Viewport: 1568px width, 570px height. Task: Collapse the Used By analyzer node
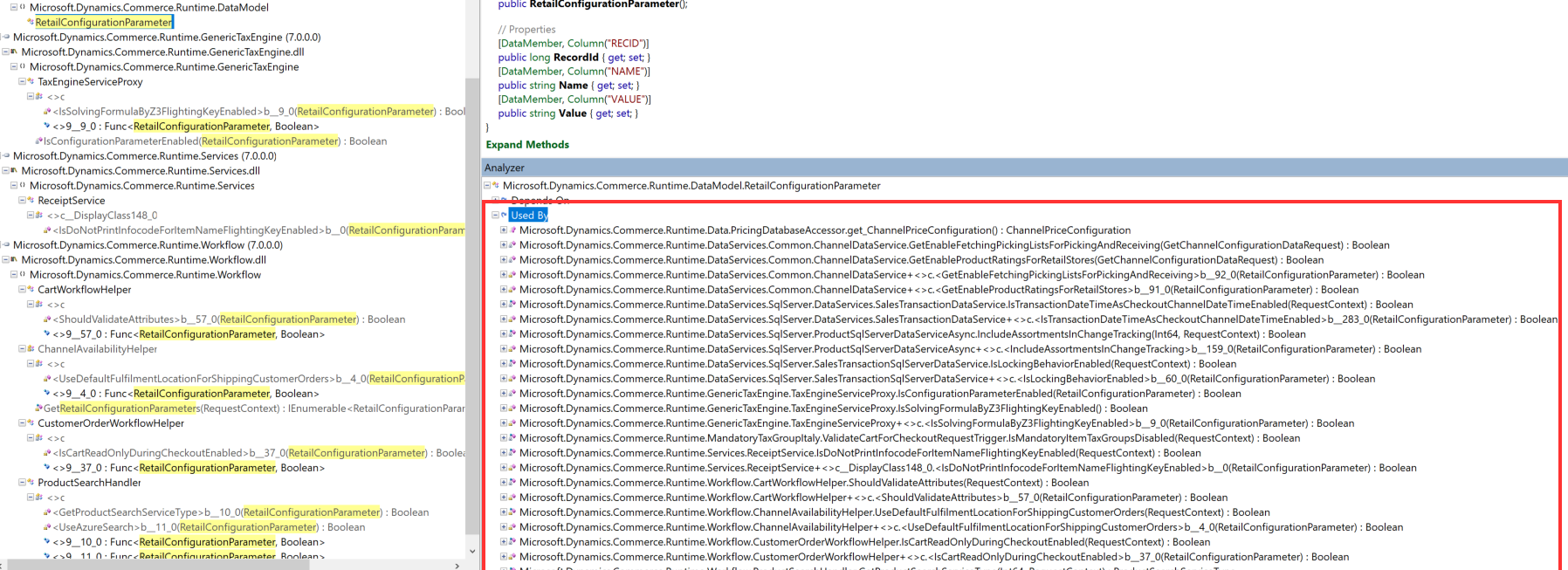pos(495,215)
